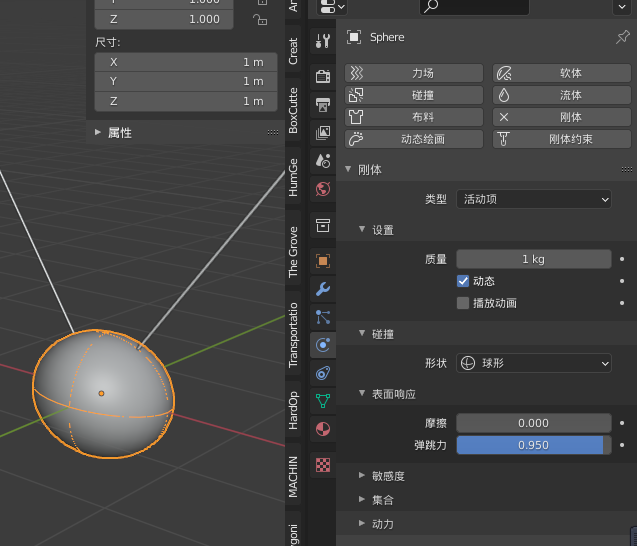Click the dimension X 1 m field

click(x=186, y=62)
